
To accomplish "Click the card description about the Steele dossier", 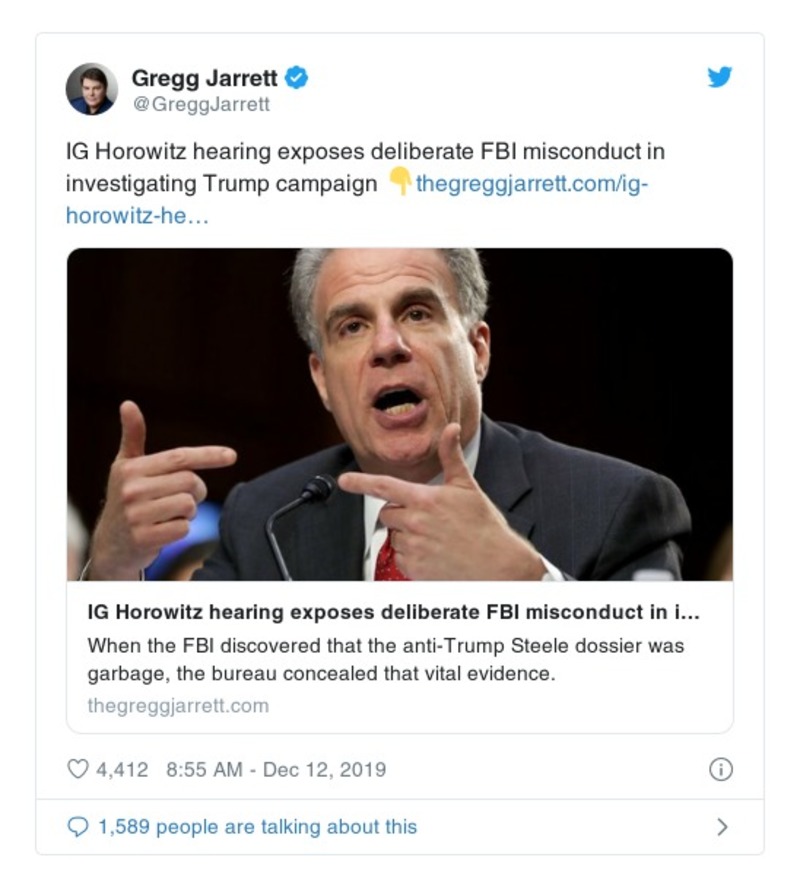I will (x=386, y=659).
